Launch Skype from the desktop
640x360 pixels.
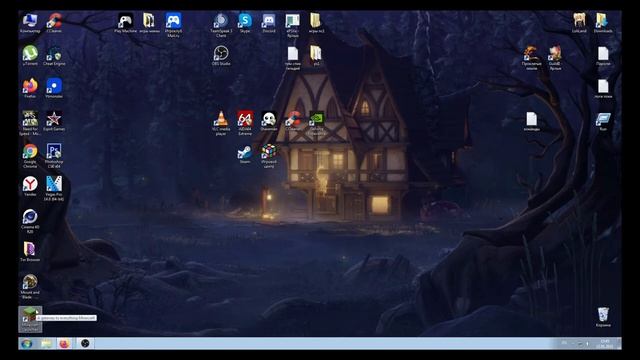(x=245, y=23)
